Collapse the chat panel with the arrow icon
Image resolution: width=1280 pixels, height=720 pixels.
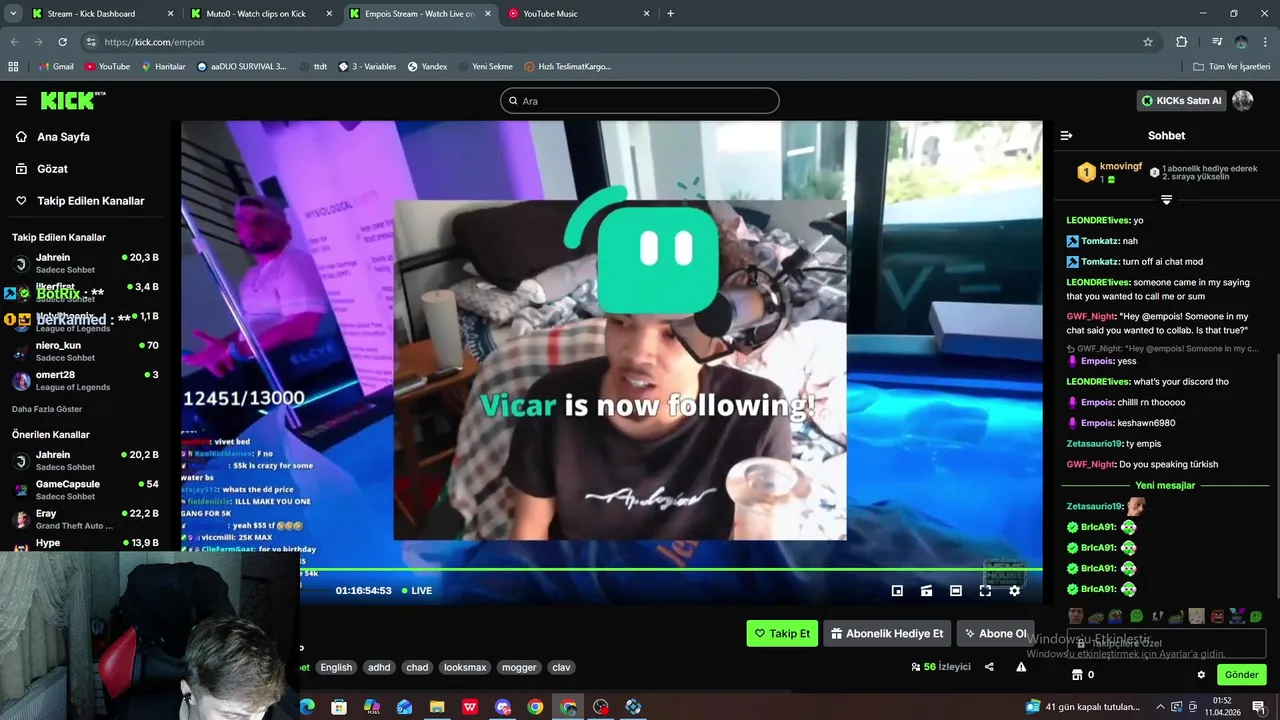[1066, 135]
